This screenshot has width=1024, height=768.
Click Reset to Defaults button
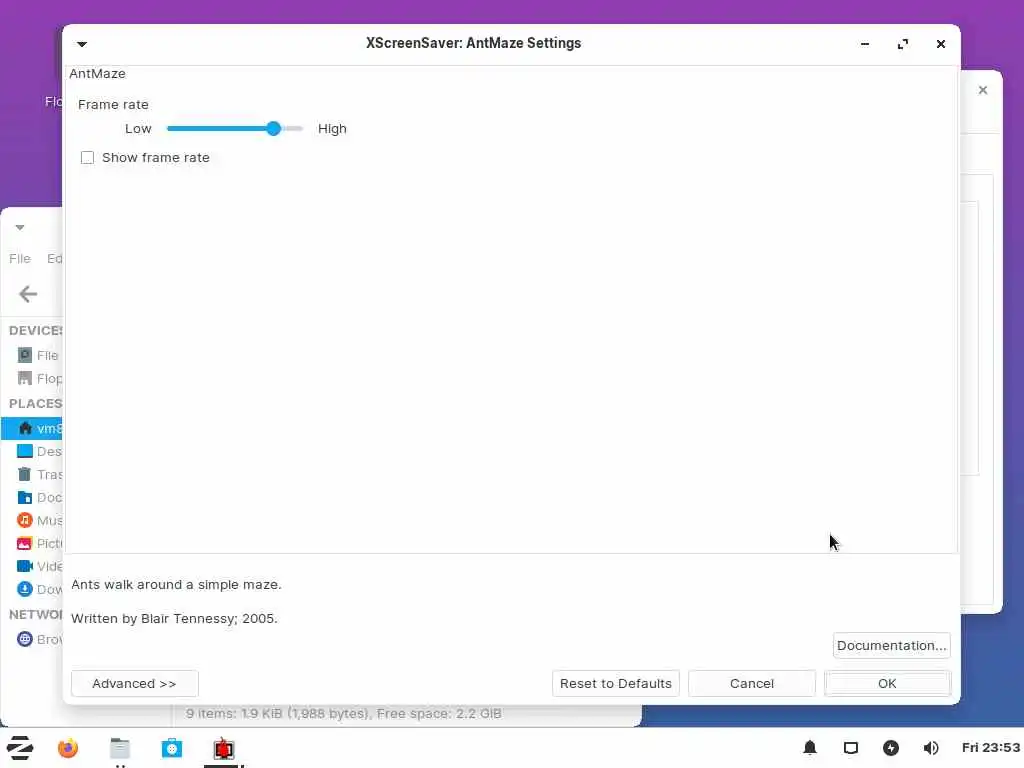click(x=616, y=683)
